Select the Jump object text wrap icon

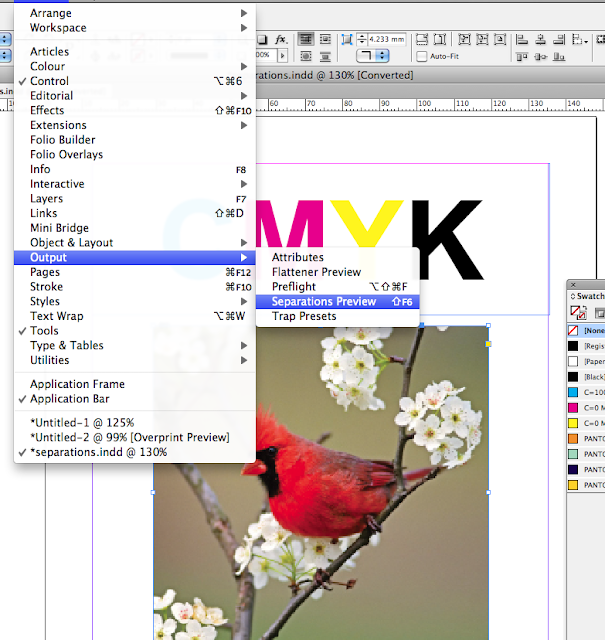325,56
